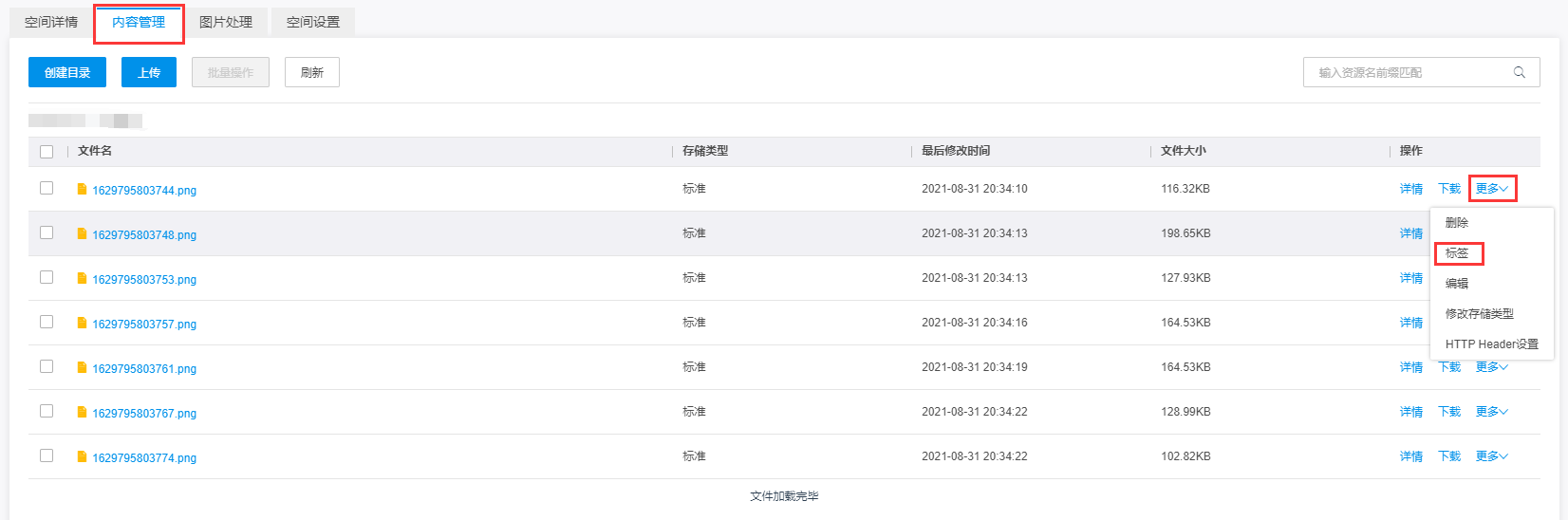Select 删除 in the more menu
The width and height of the screenshot is (1568, 520).
[x=1457, y=223]
